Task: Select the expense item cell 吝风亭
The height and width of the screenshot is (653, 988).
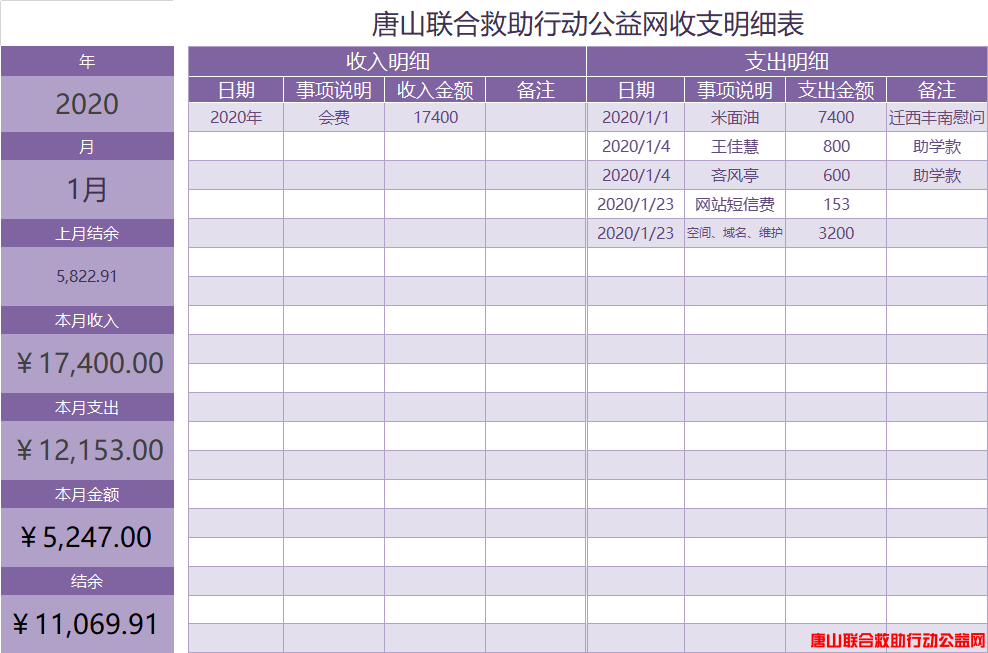Action: 735,175
